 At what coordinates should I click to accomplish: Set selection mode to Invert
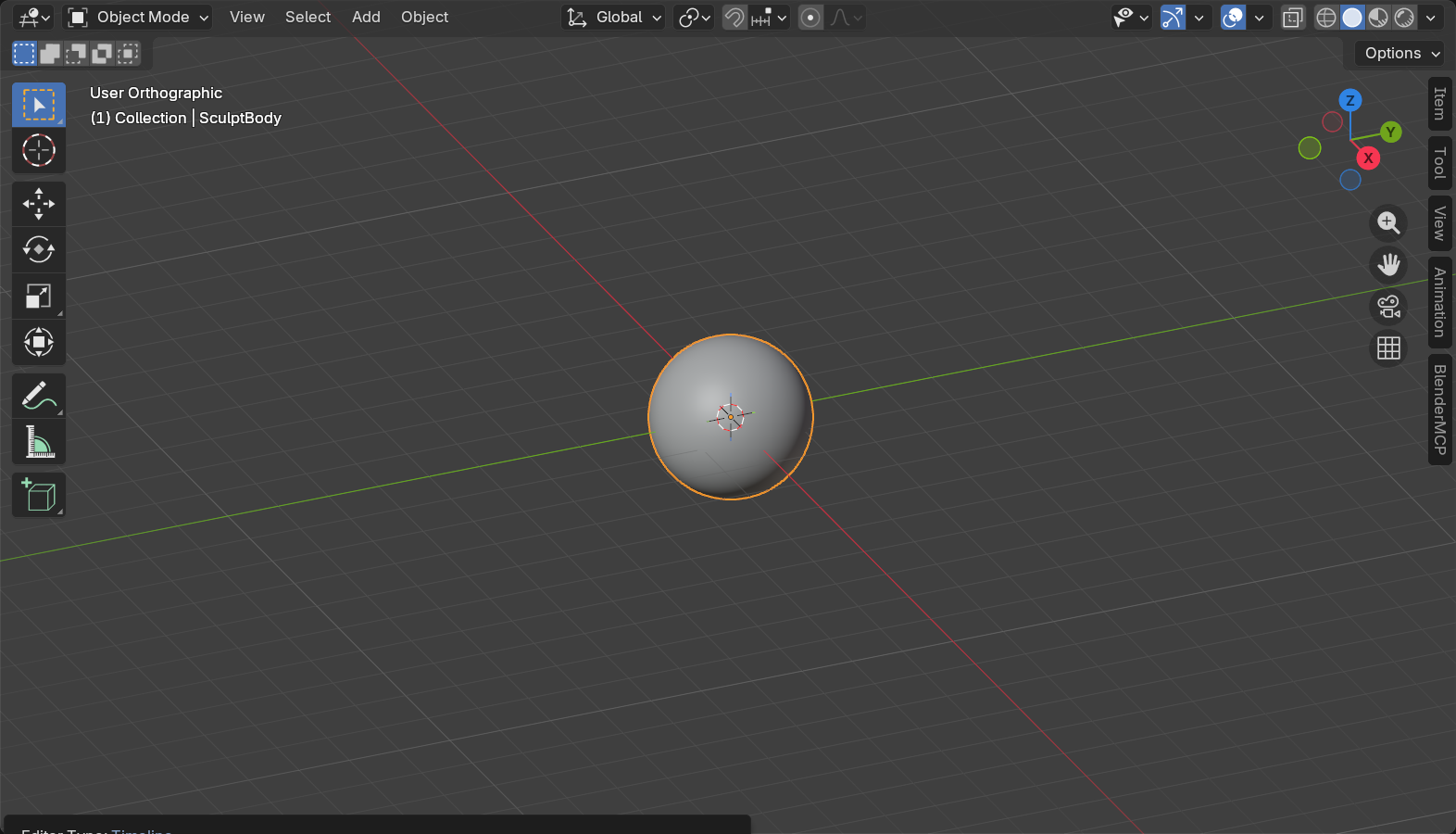[102, 54]
